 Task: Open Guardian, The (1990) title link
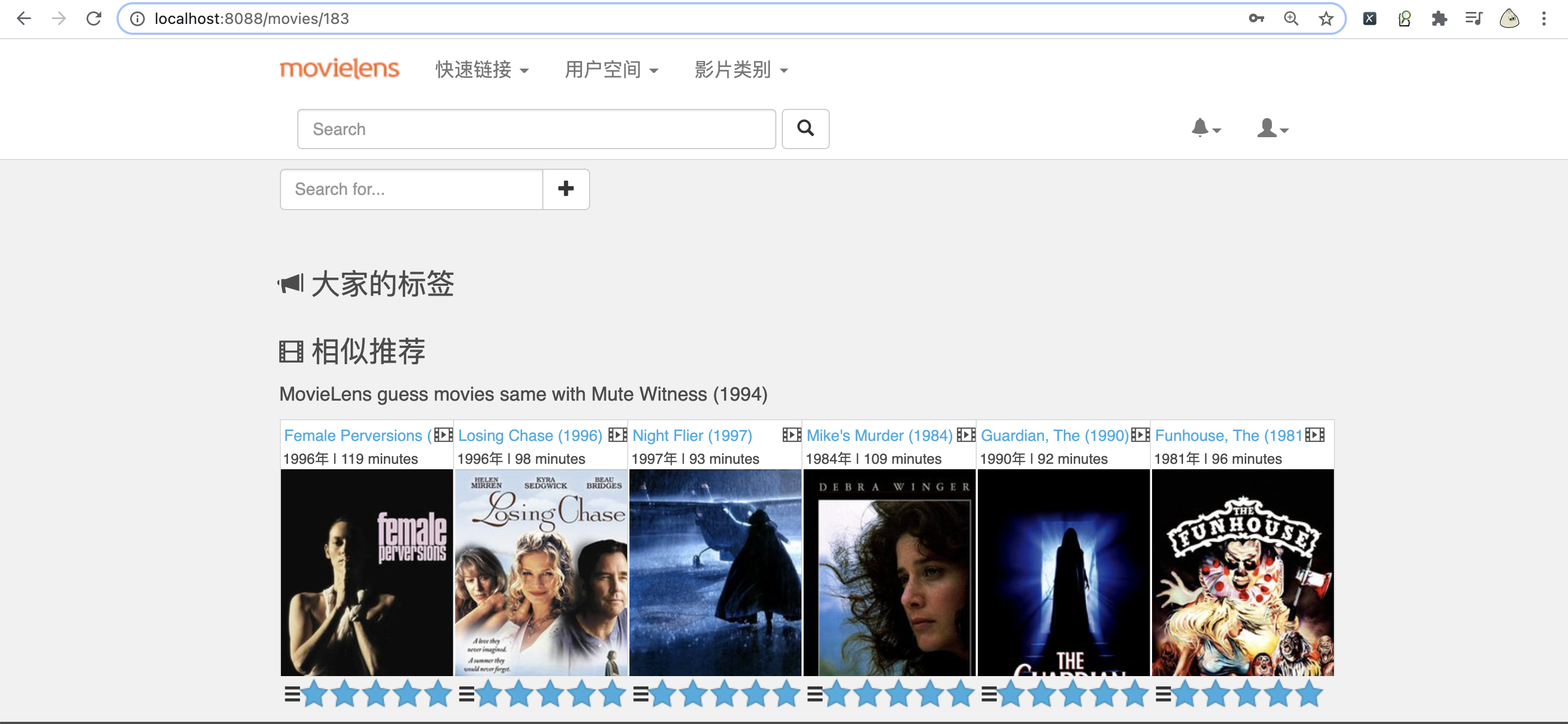1054,435
